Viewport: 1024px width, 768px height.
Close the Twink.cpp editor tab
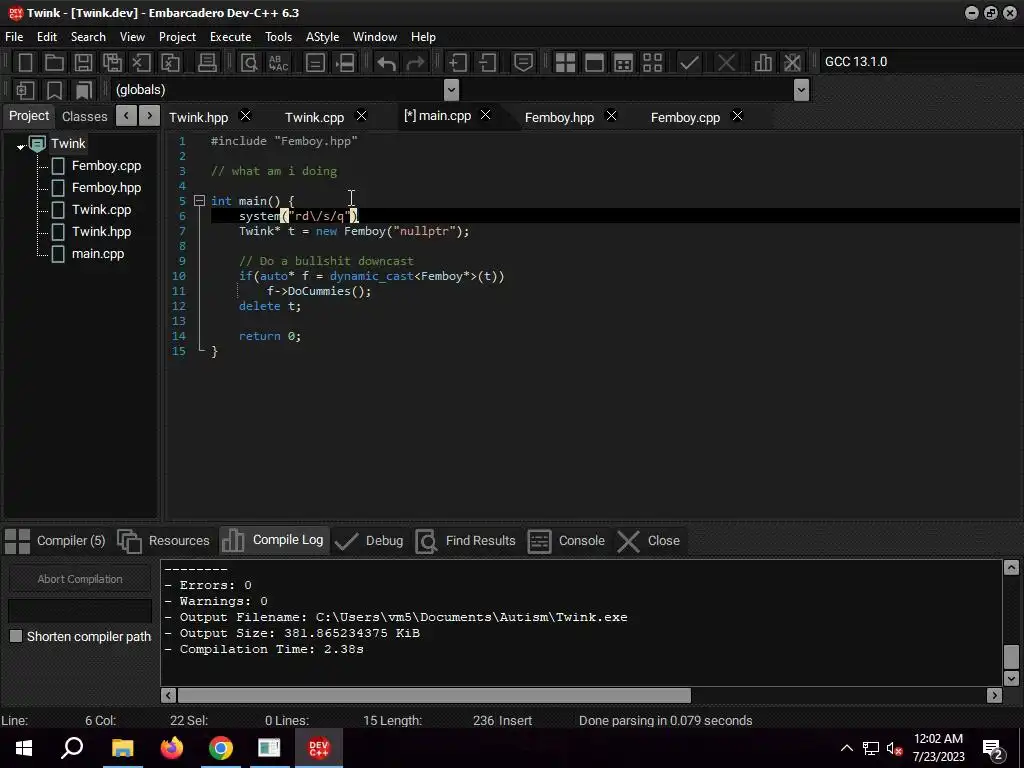pyautogui.click(x=361, y=116)
